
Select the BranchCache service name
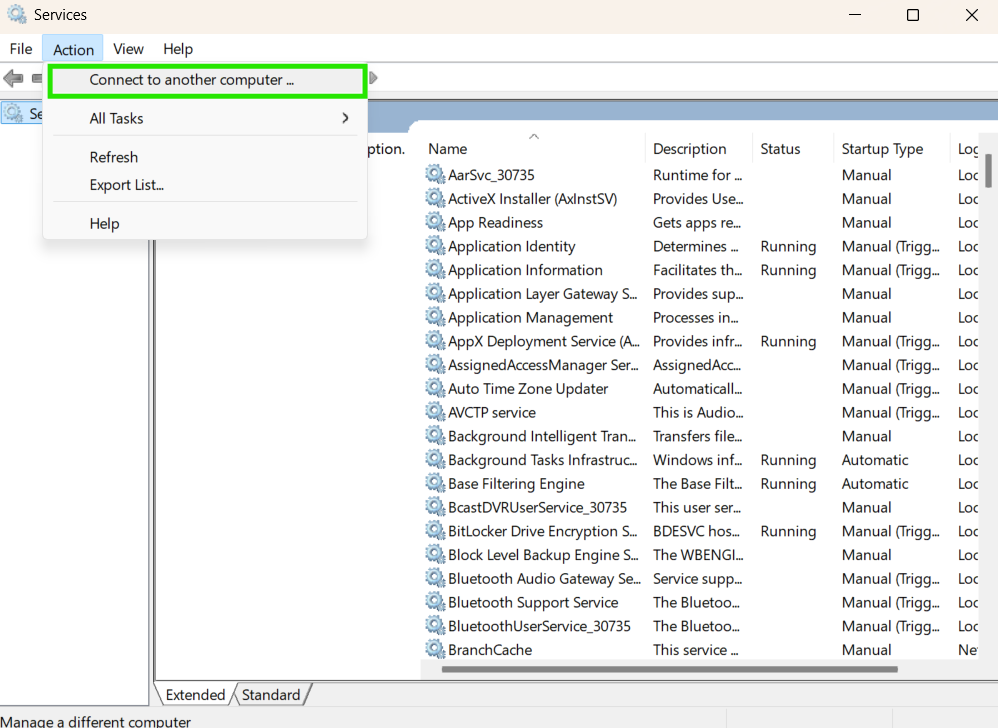point(489,650)
